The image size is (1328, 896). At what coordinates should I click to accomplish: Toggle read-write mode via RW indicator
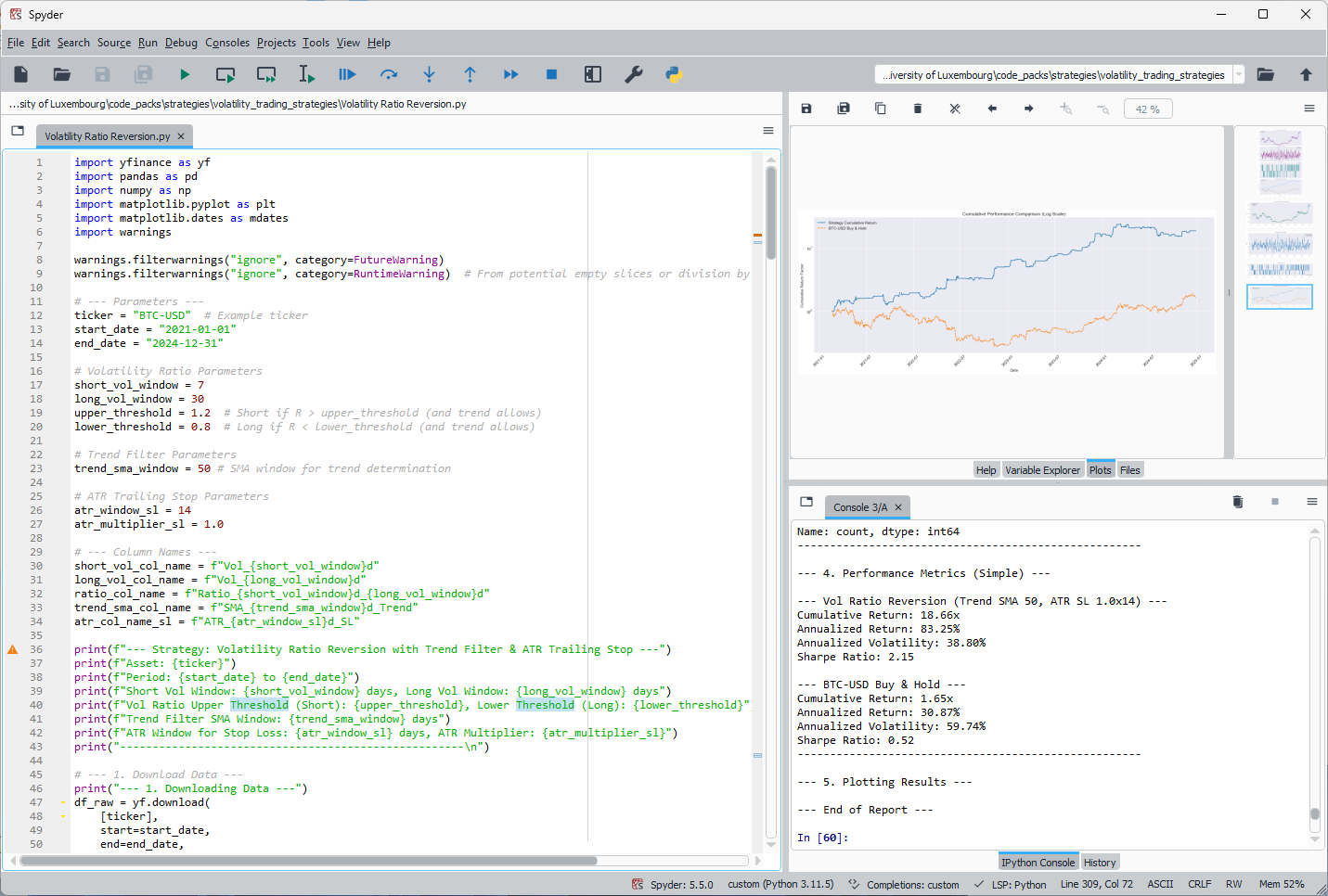click(x=1234, y=884)
